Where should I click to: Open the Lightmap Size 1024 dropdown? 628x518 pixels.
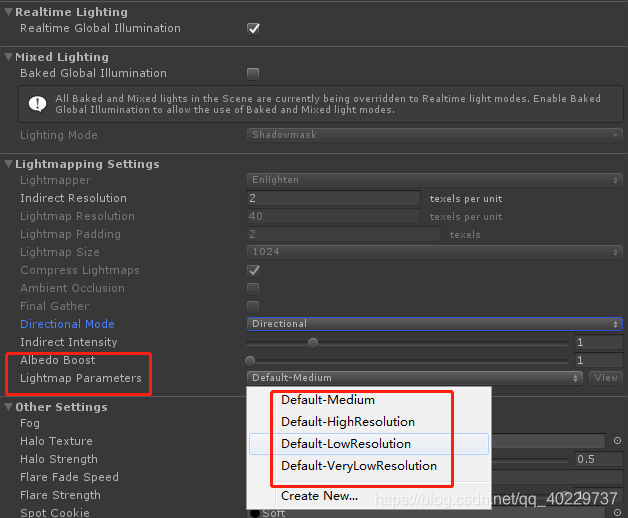pyautogui.click(x=435, y=252)
